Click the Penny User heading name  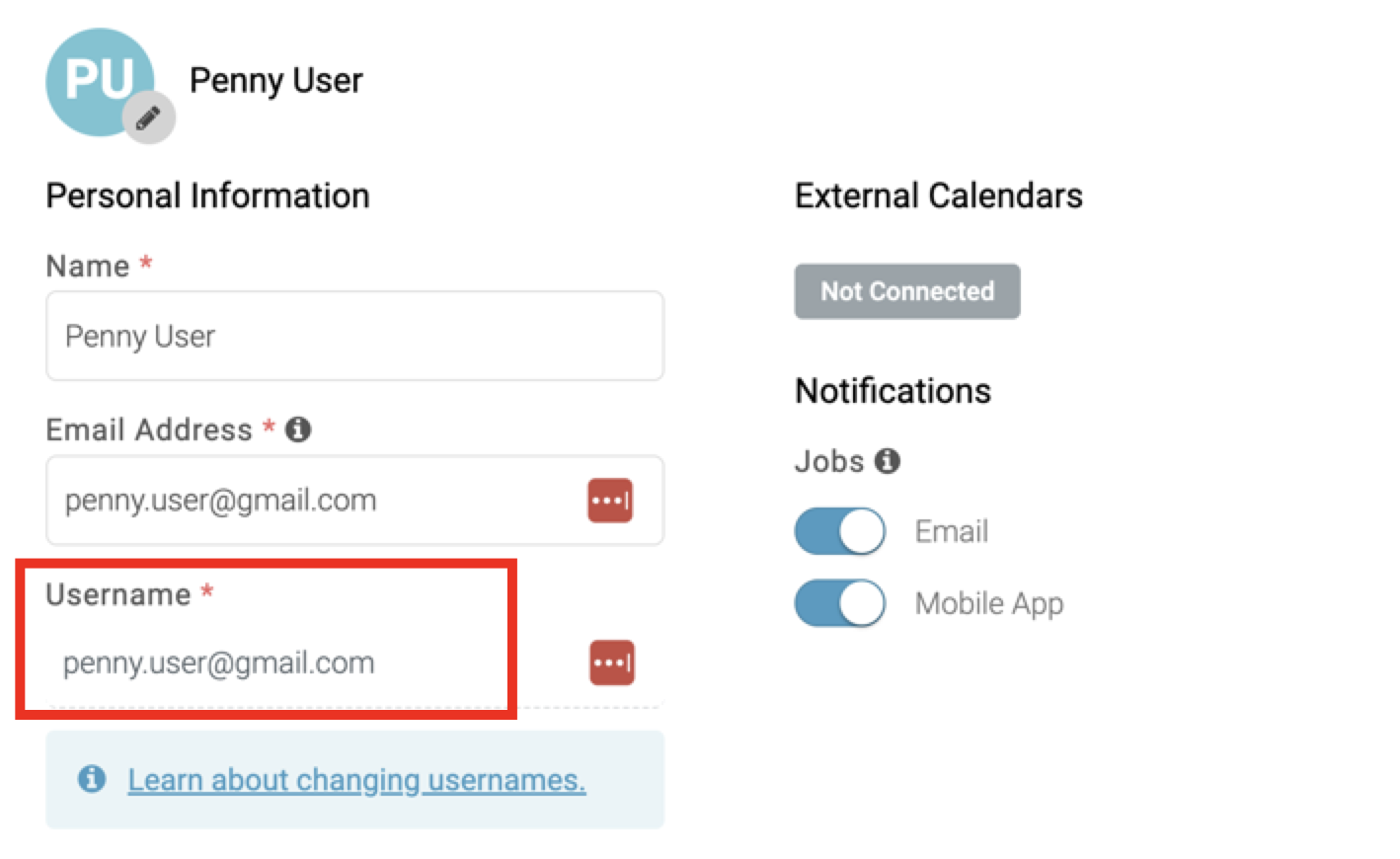click(276, 81)
